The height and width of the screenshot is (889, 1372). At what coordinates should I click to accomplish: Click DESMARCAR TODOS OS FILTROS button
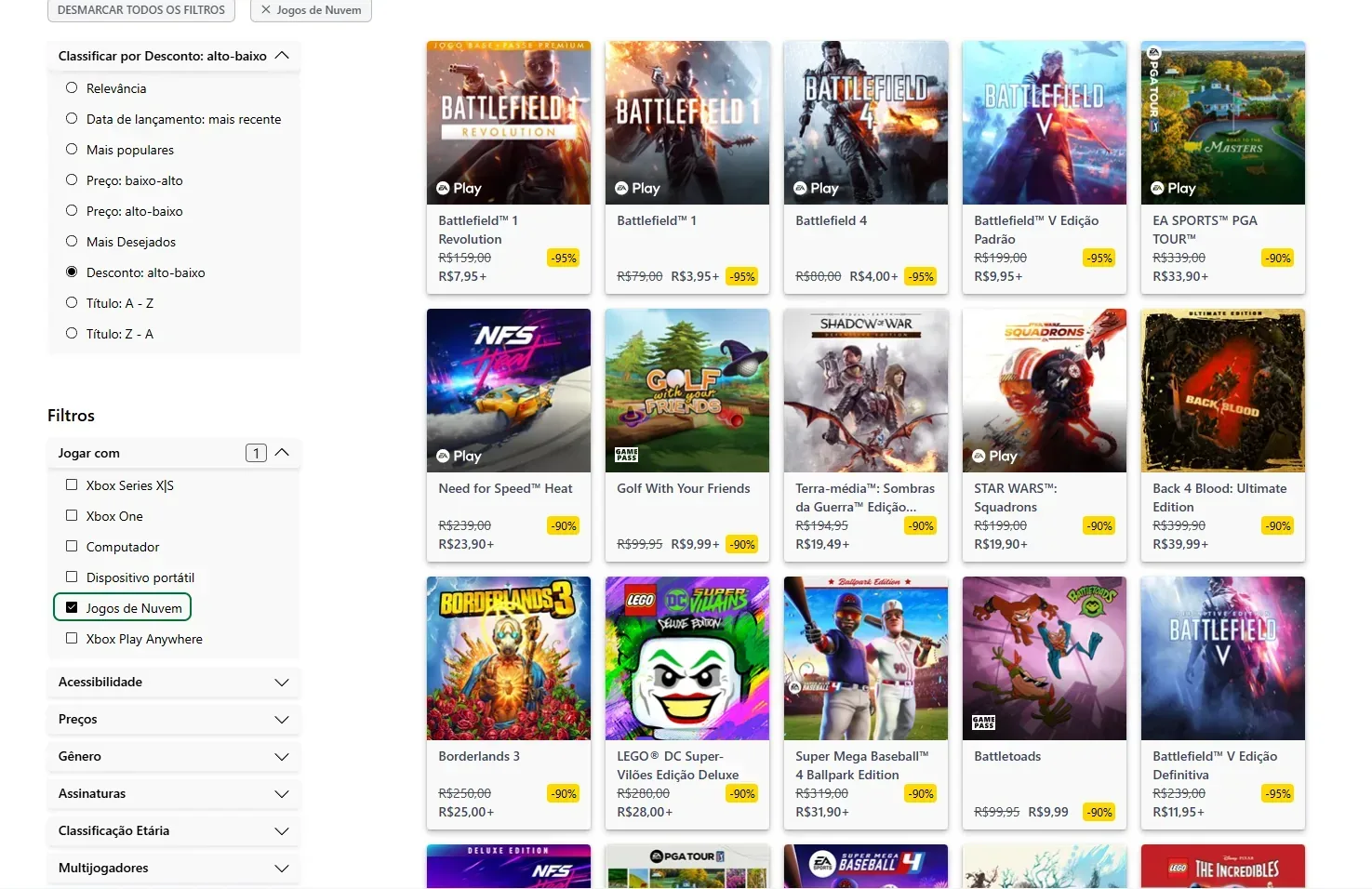141,10
